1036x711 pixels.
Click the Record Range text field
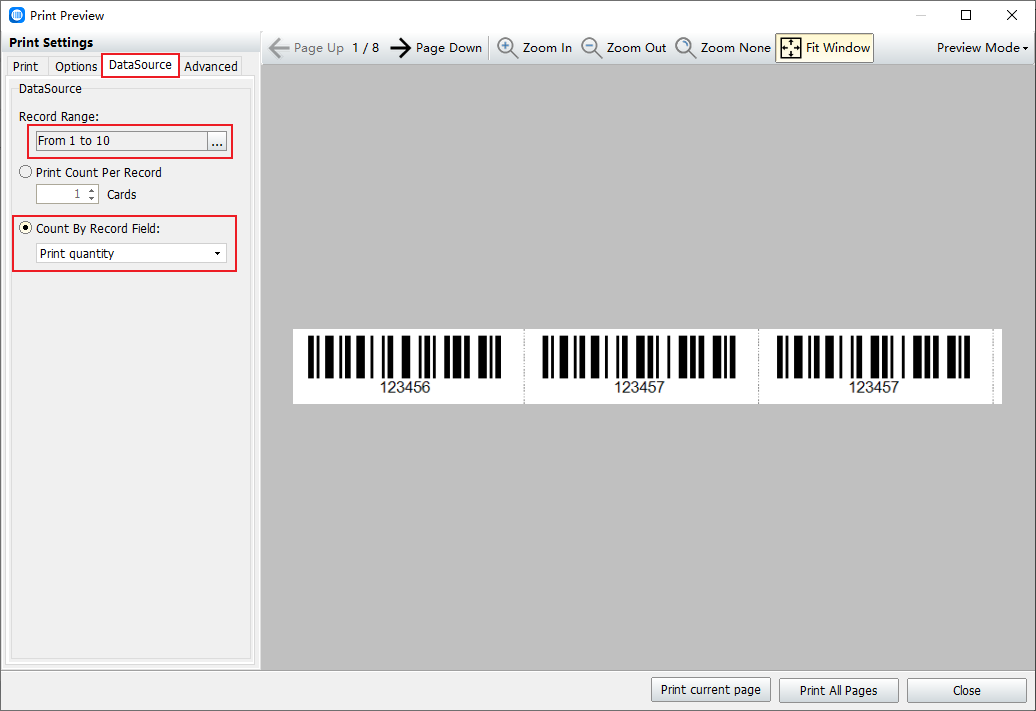(122, 141)
